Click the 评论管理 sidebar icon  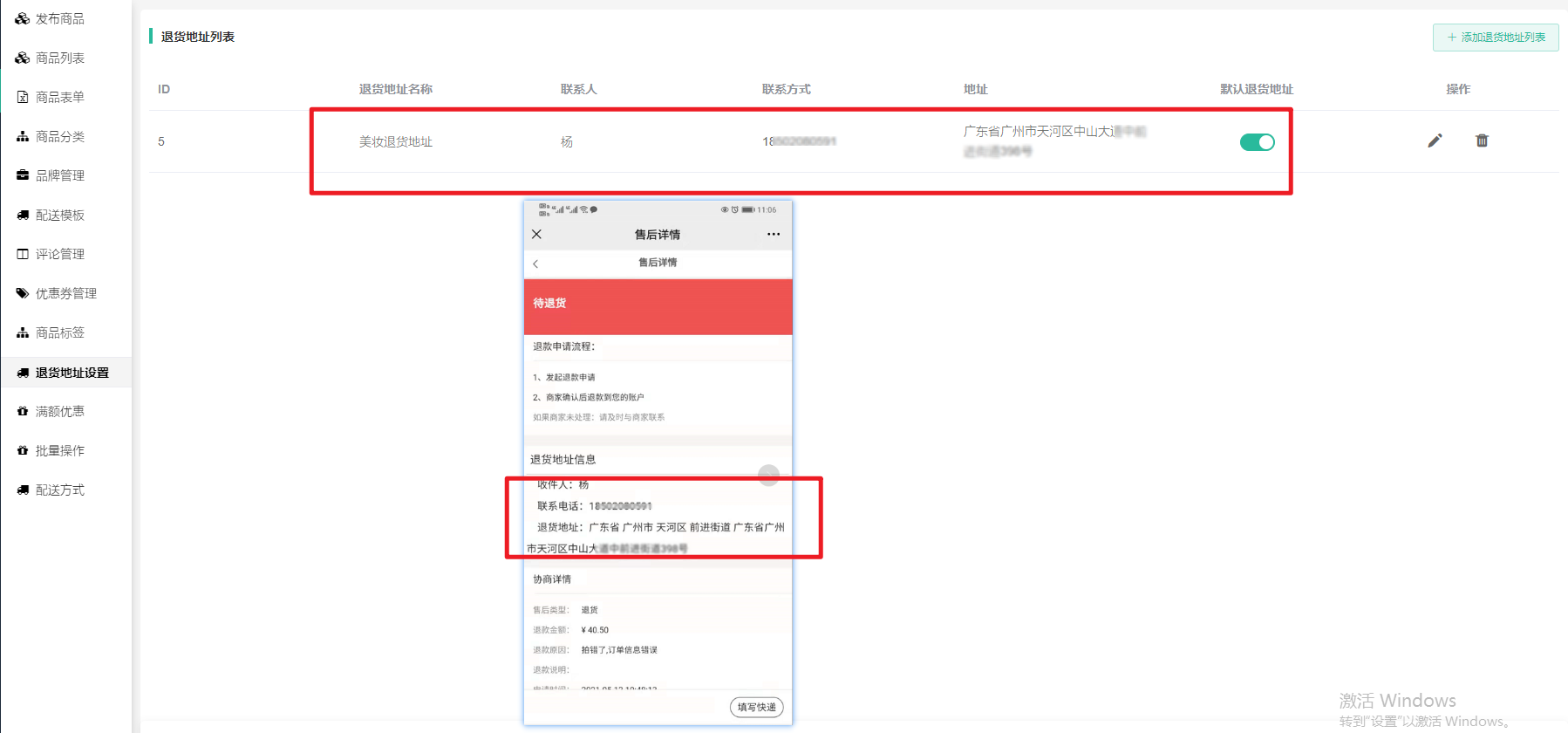pos(23,254)
